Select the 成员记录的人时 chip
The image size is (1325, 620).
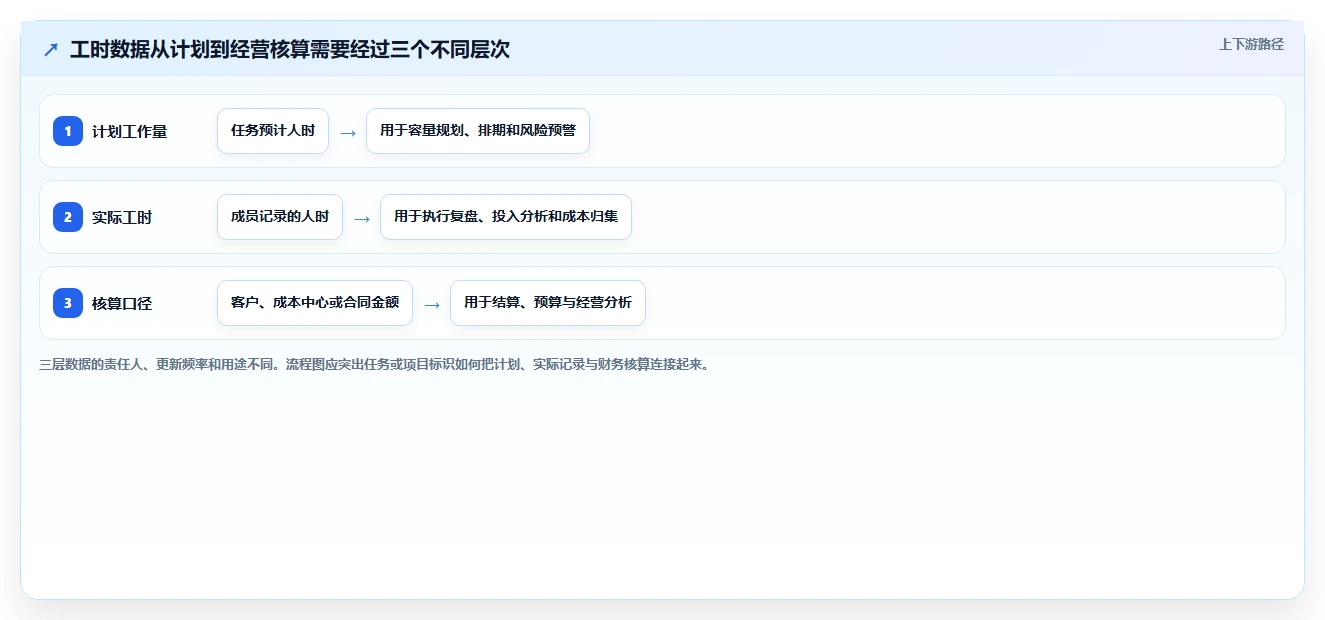coord(280,217)
